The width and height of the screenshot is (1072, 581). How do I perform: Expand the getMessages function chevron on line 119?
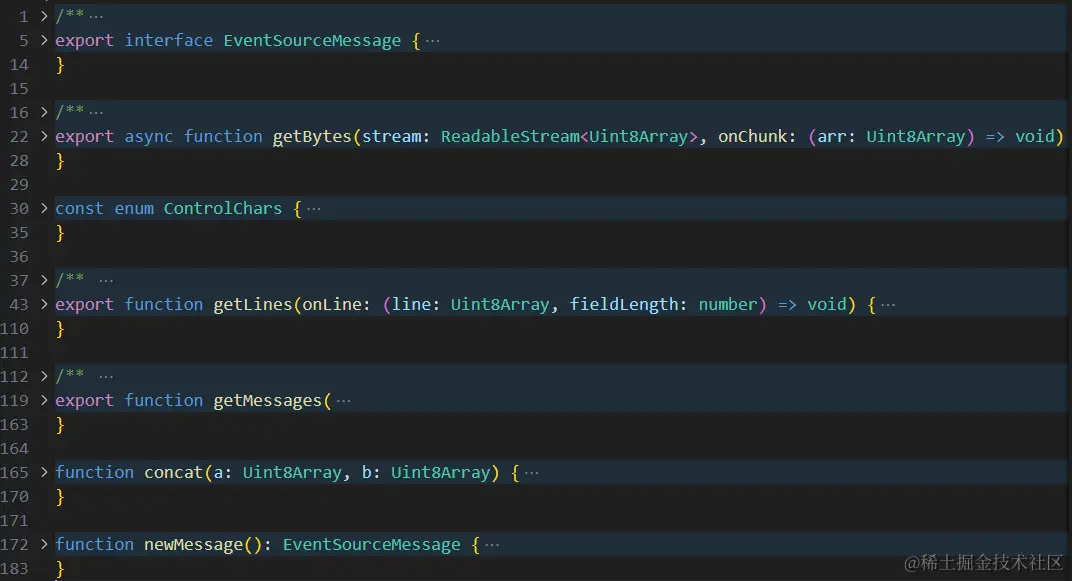44,399
